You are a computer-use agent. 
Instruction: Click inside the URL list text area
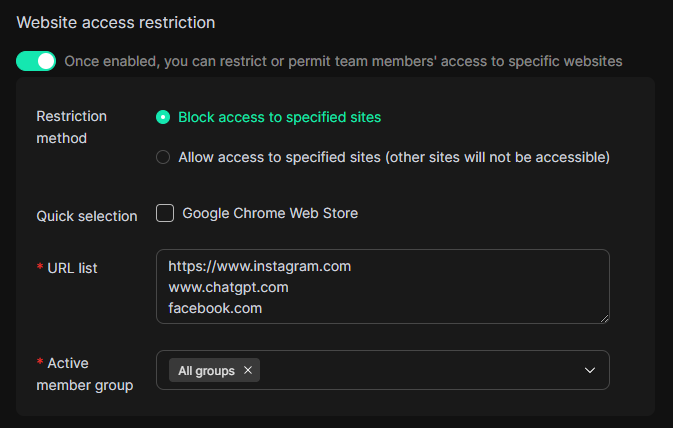click(x=450, y=300)
